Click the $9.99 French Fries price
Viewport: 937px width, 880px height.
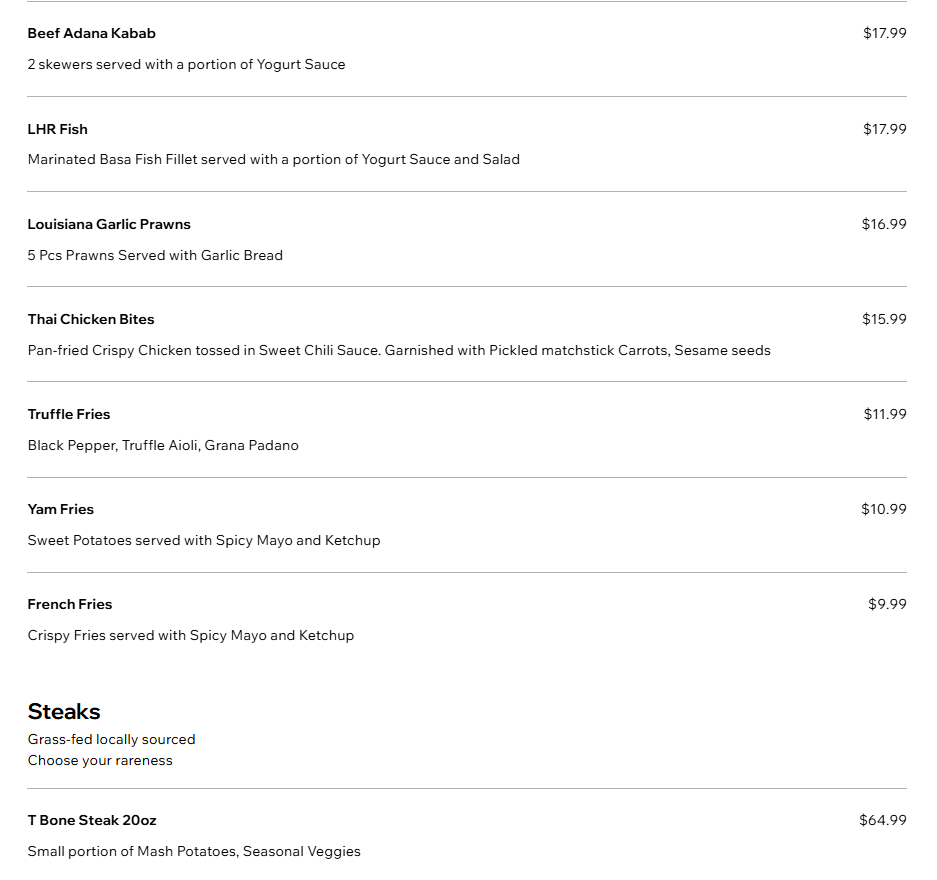point(887,604)
